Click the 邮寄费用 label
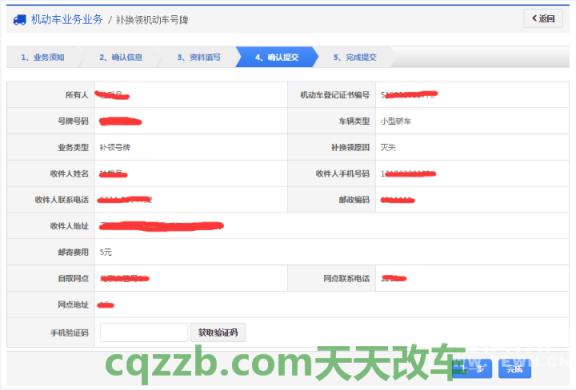The width and height of the screenshot is (576, 390). (x=73, y=252)
